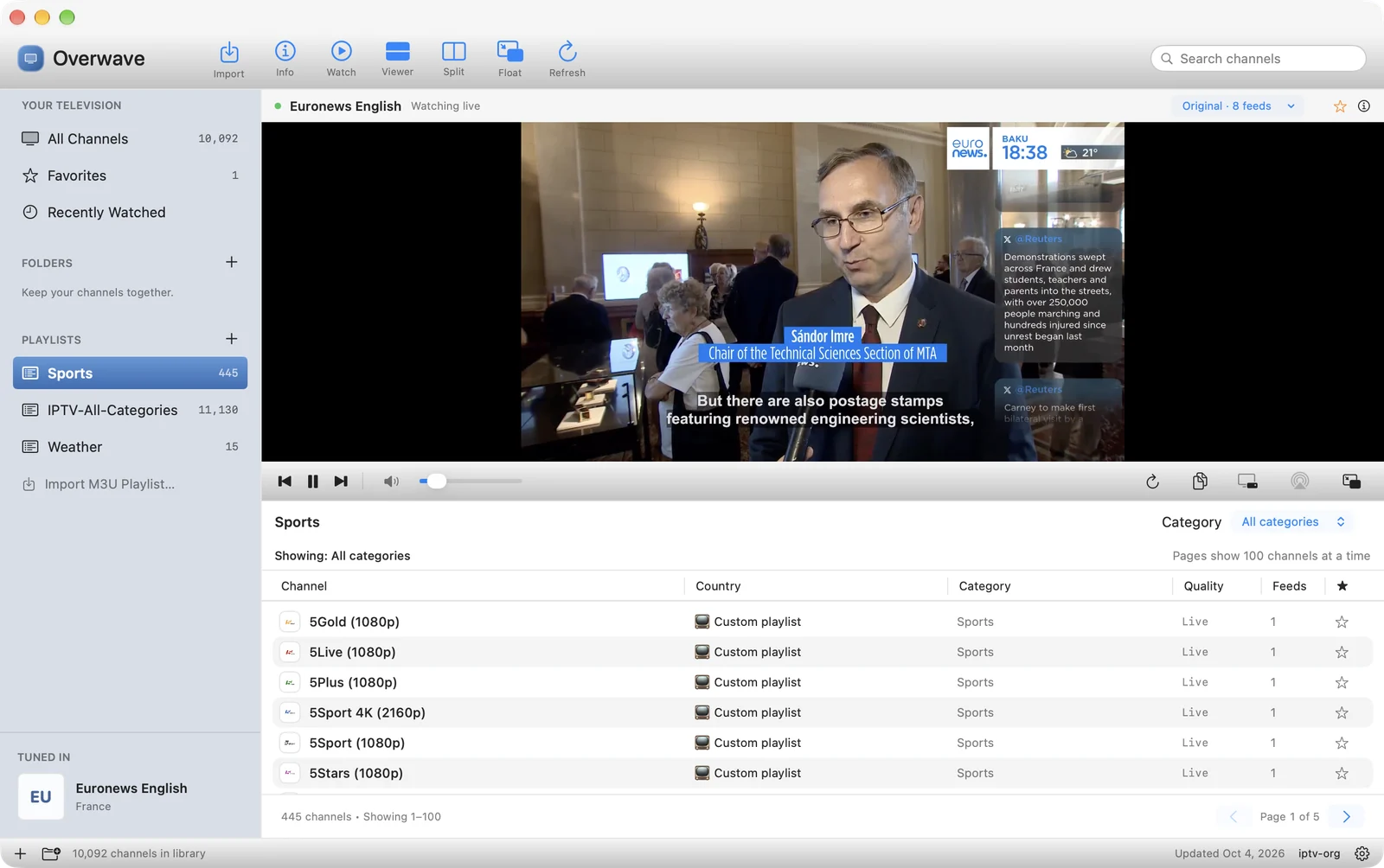Open AirPlay output icon
1384x868 pixels.
(x=1300, y=482)
